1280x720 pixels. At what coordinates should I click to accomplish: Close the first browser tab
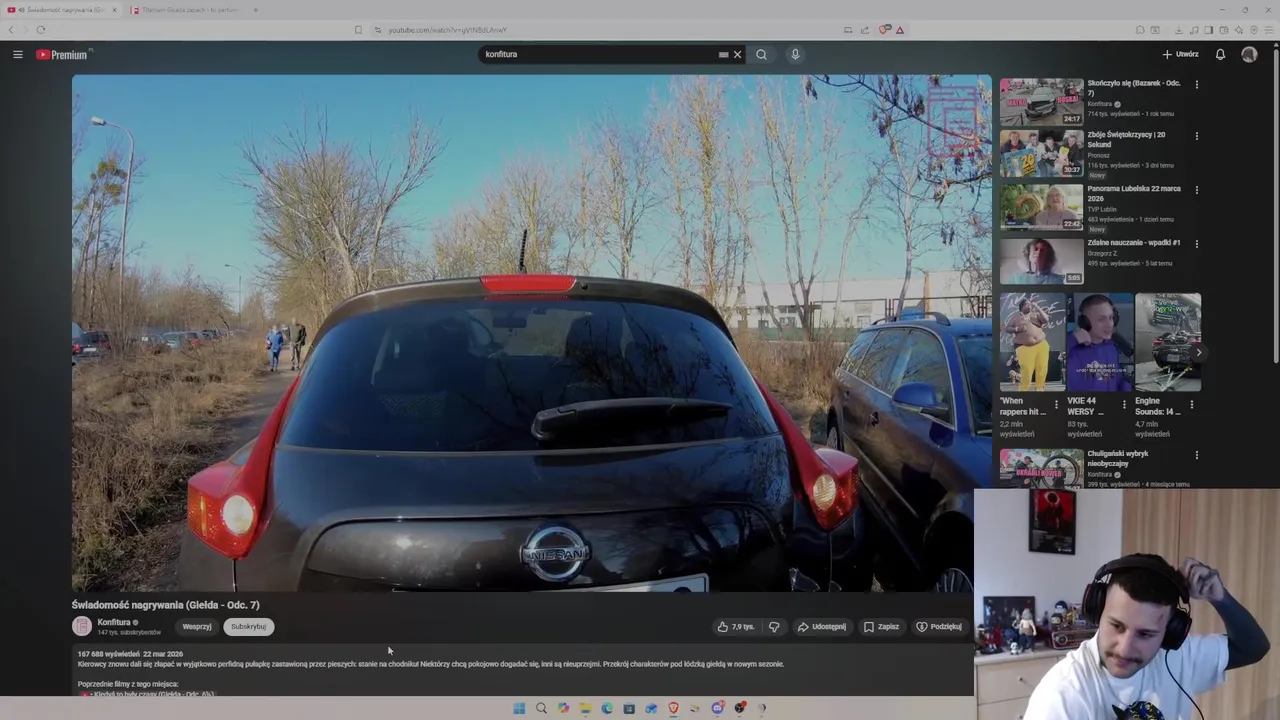pyautogui.click(x=114, y=10)
